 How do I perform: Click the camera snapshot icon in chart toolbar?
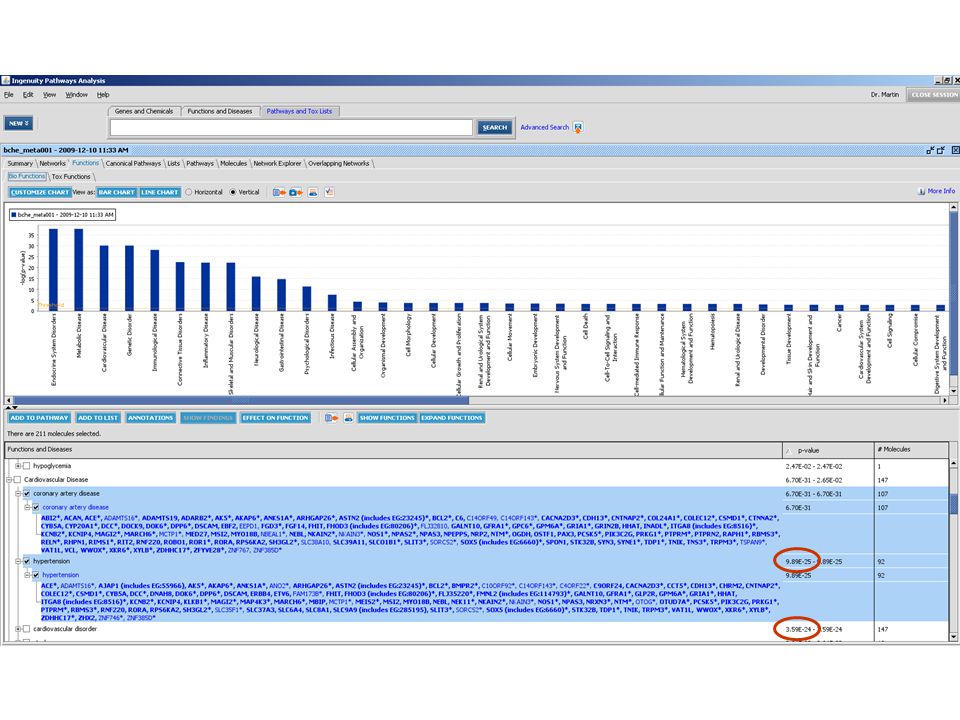tap(296, 192)
